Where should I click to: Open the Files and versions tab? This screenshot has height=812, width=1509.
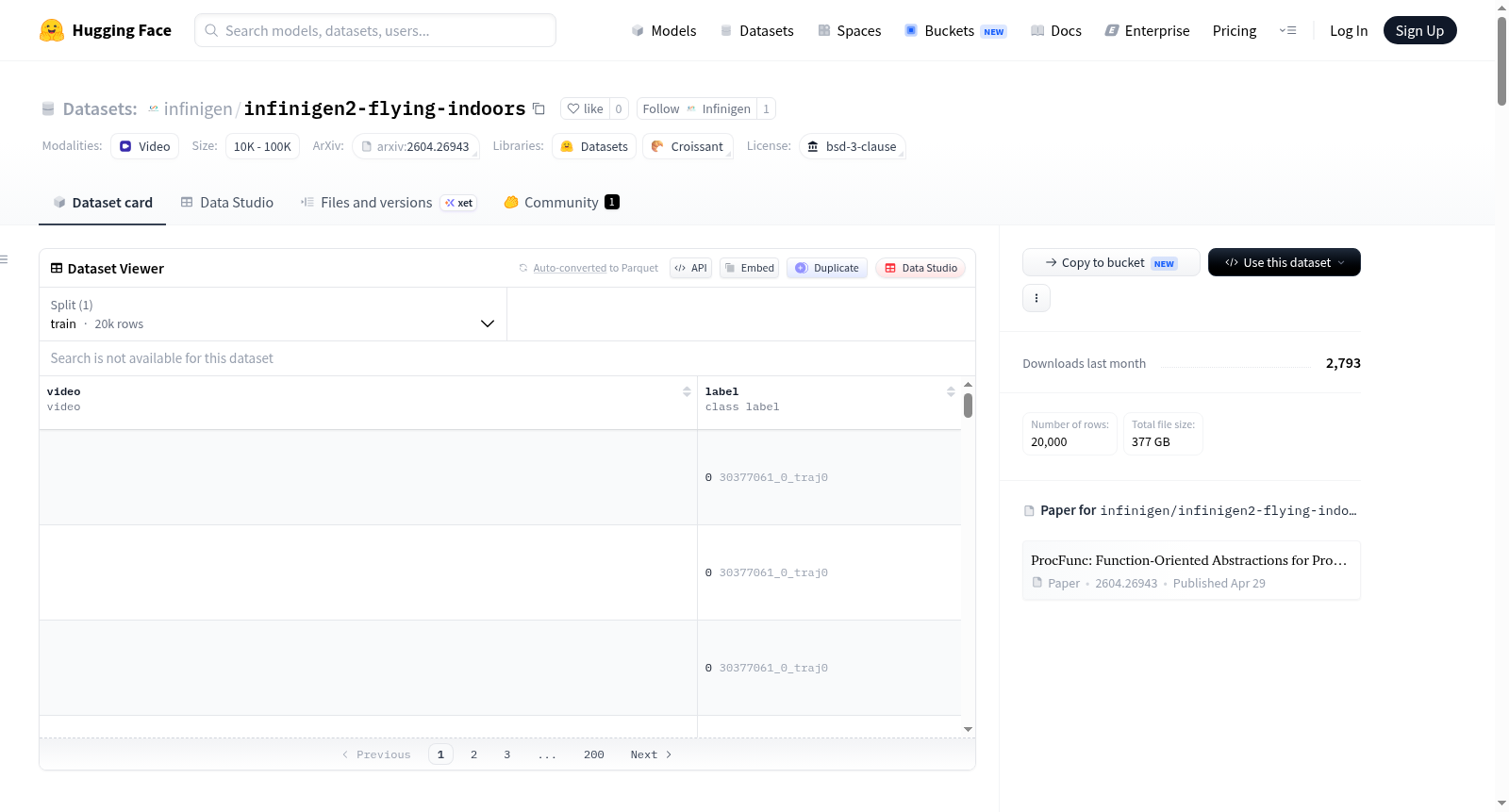[x=389, y=202]
